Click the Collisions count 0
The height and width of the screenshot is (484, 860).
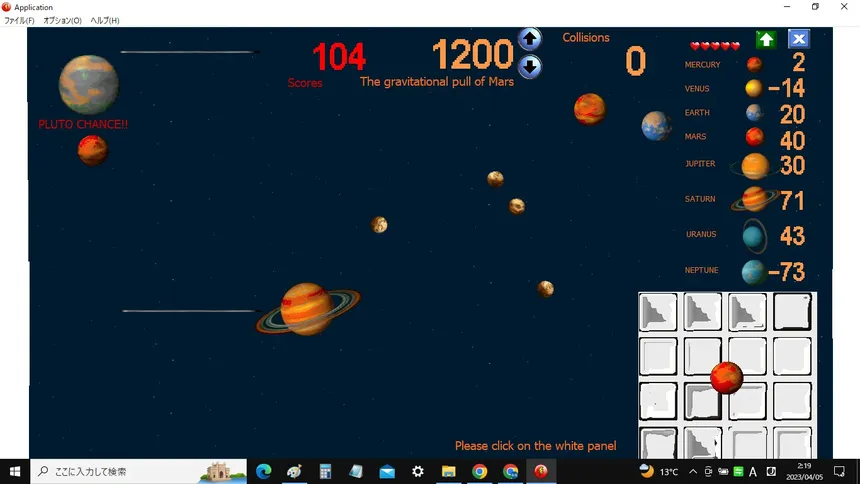pyautogui.click(x=635, y=61)
